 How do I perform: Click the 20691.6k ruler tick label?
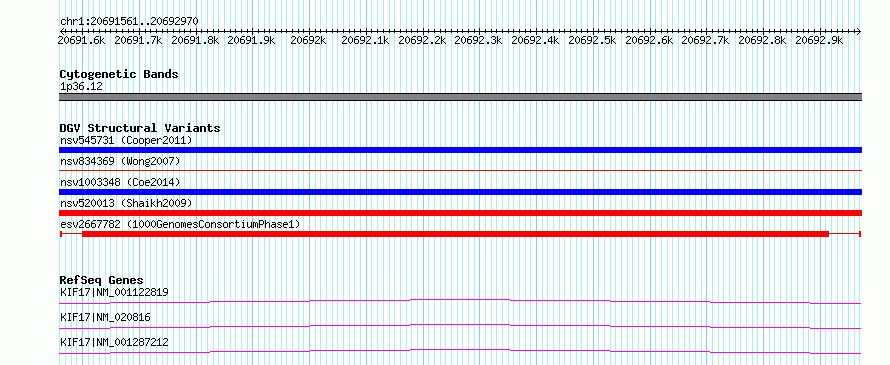tap(82, 40)
